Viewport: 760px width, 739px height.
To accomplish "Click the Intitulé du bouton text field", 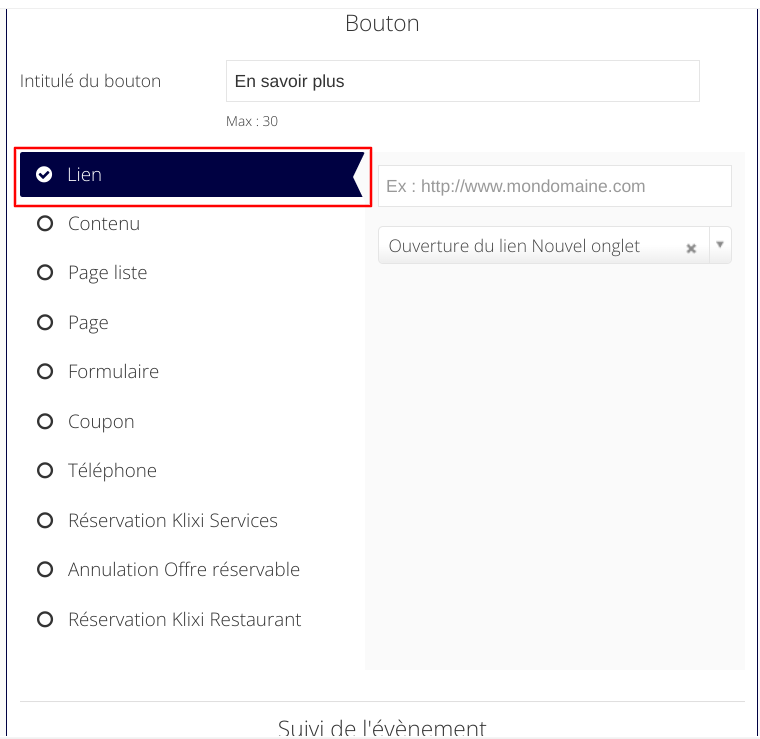I will point(462,81).
